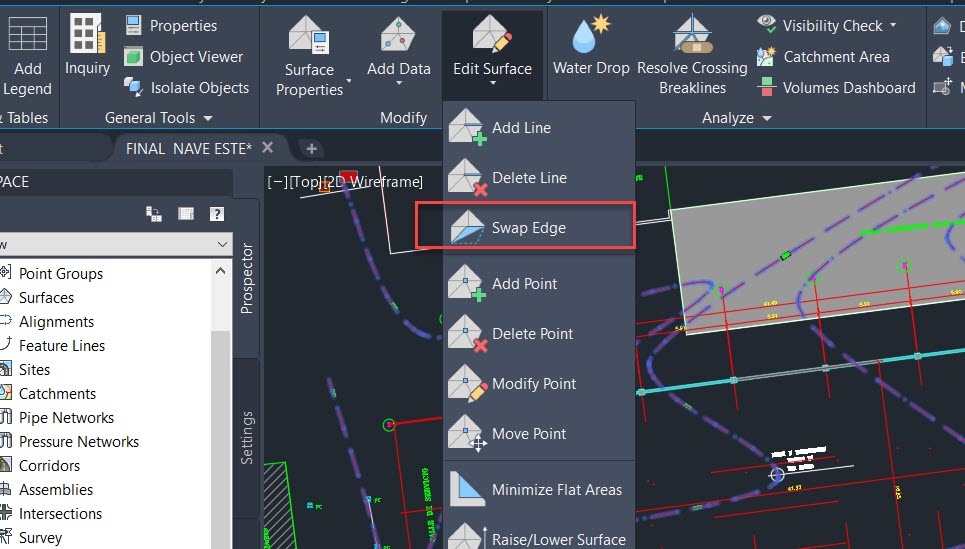Image resolution: width=965 pixels, height=549 pixels.
Task: Click the Toolspace panorama list icon
Action: click(x=186, y=214)
